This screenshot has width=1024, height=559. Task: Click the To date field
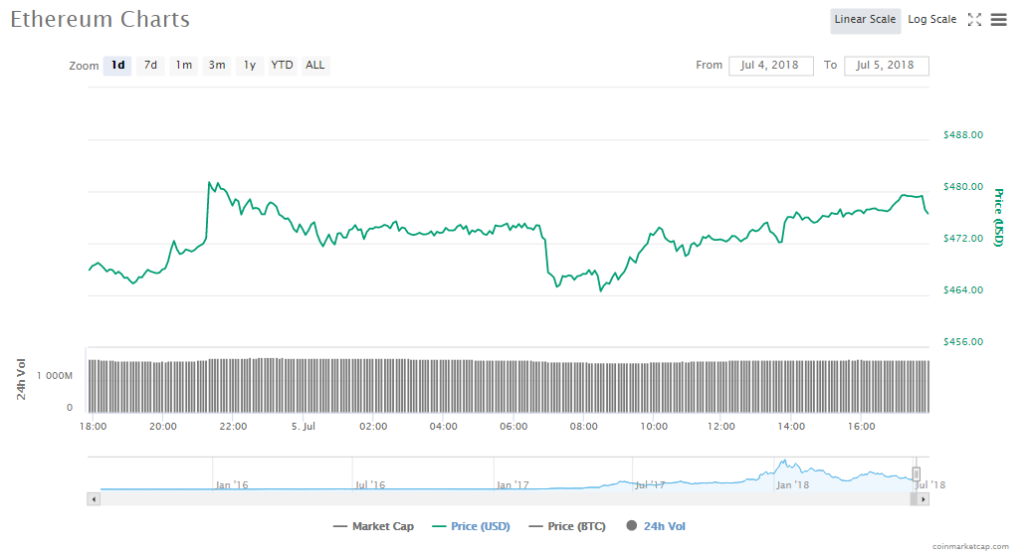pos(886,66)
